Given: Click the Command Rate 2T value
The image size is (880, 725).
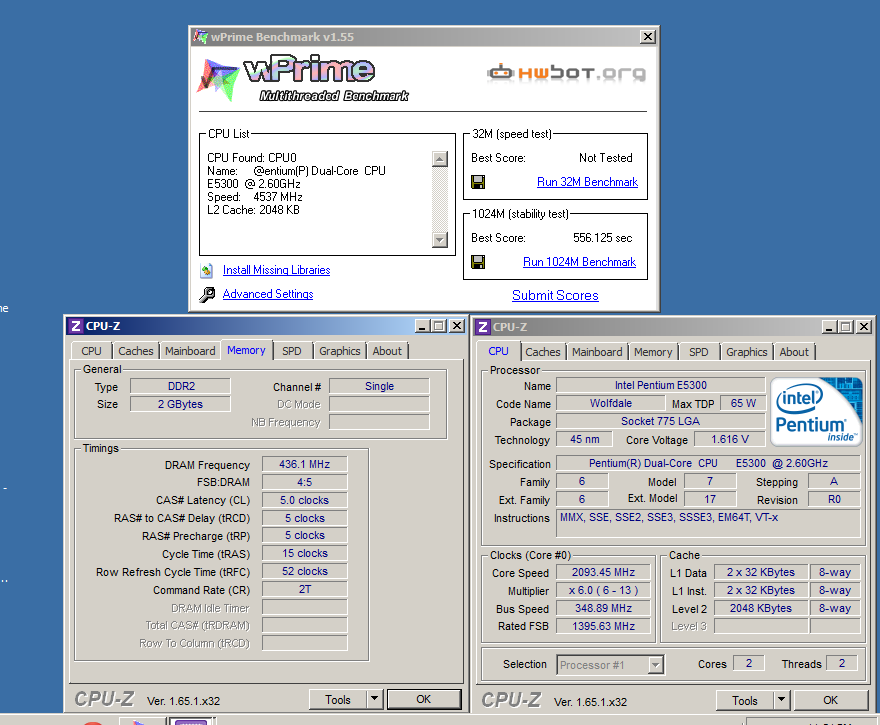Looking at the screenshot, I should click(x=305, y=590).
